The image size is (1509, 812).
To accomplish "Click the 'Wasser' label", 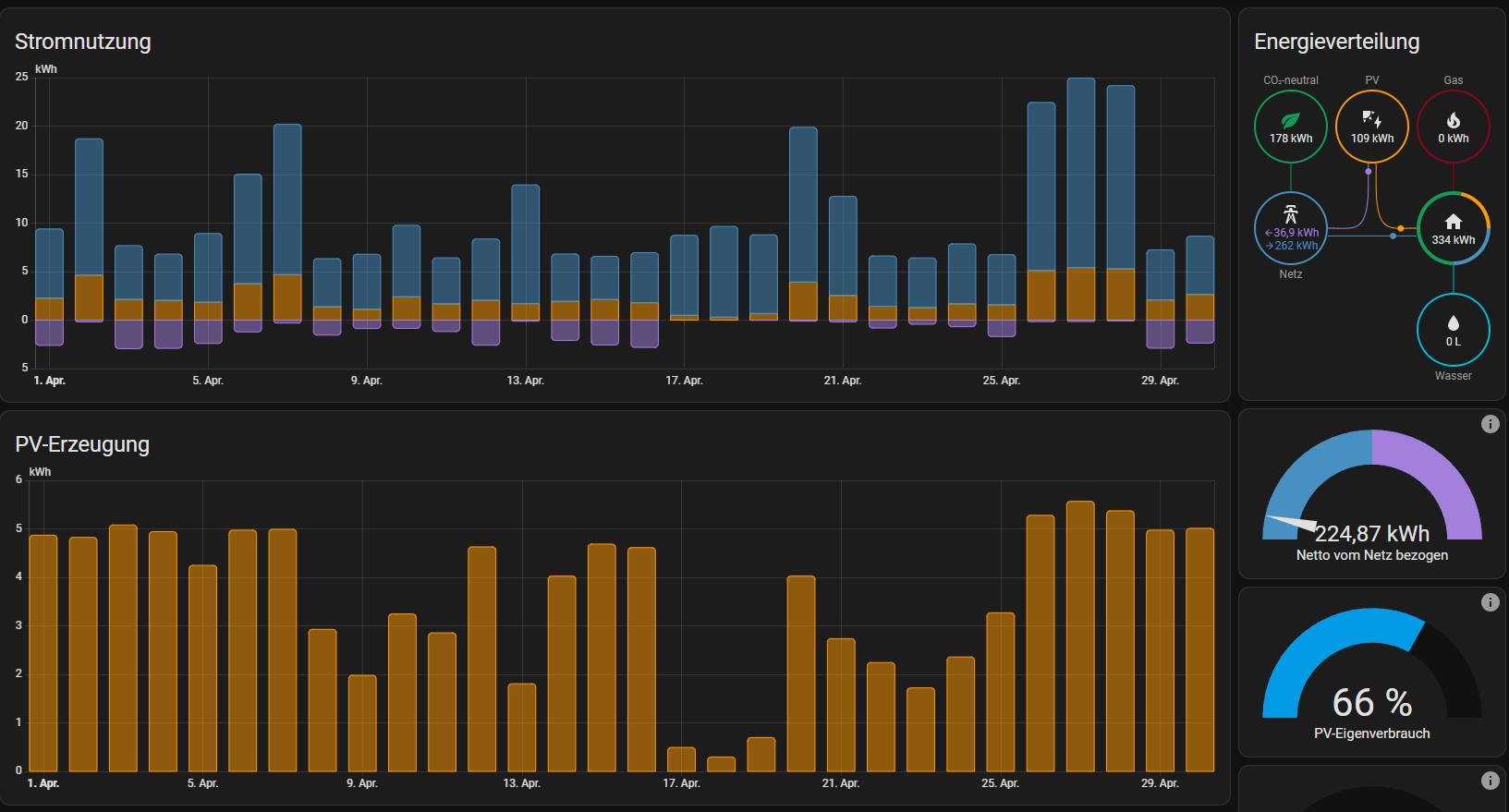I will [x=1454, y=376].
